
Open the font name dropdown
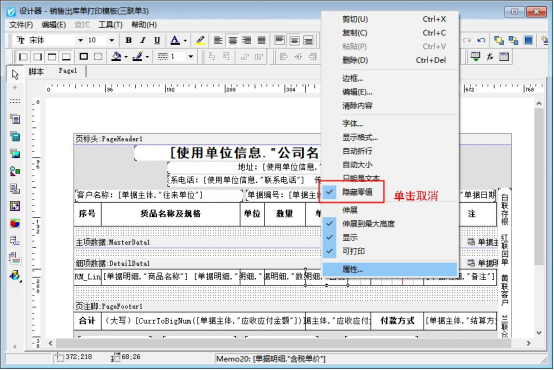pyautogui.click(x=81, y=40)
